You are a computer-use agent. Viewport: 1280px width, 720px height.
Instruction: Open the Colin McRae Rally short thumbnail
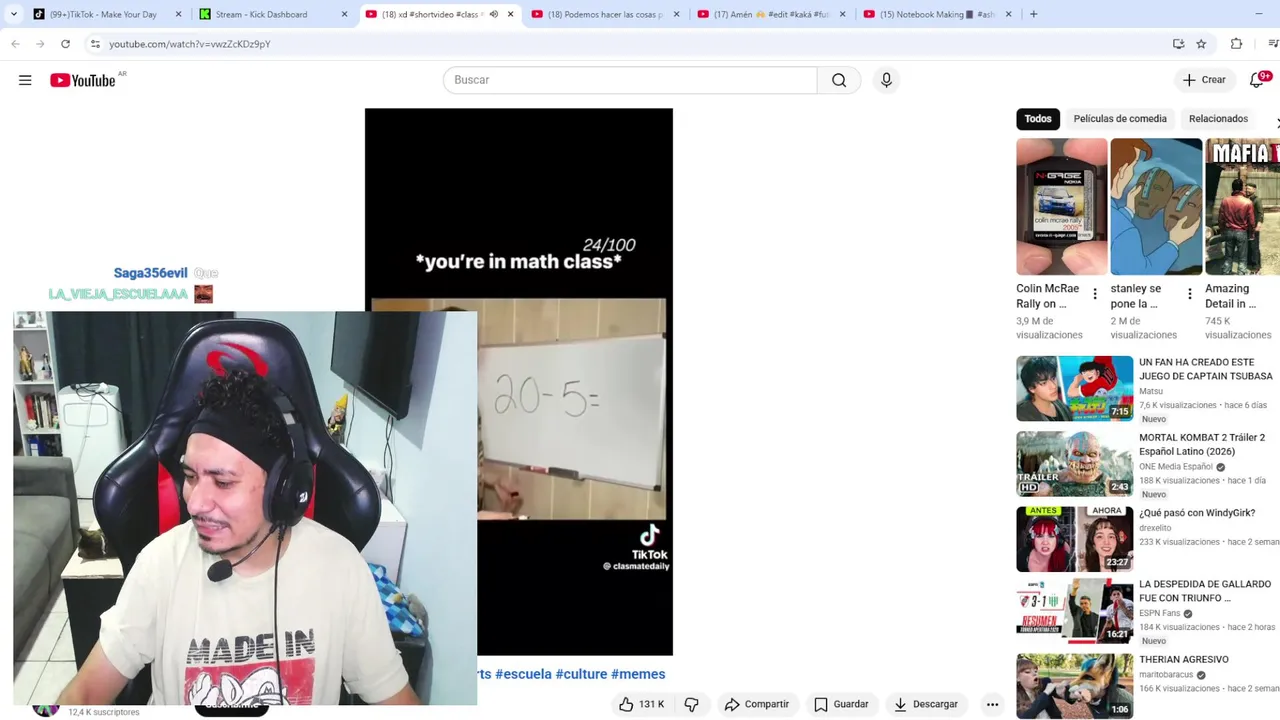[x=1062, y=207]
